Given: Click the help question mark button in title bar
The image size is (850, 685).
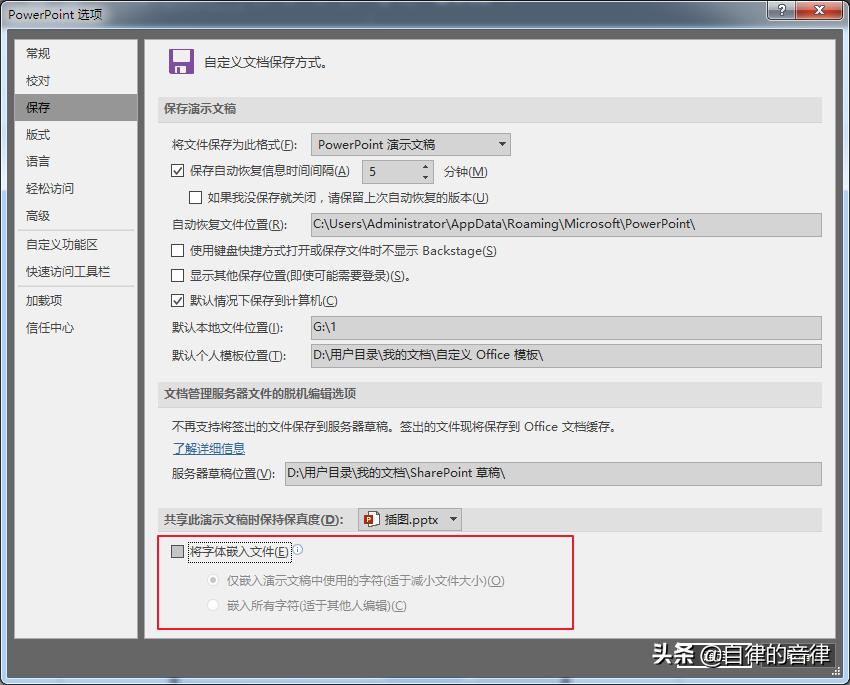Looking at the screenshot, I should coord(782,9).
